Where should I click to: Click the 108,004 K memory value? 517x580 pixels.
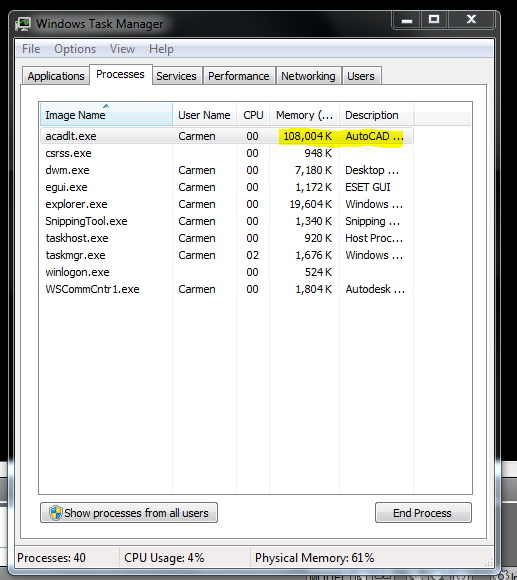pos(308,136)
